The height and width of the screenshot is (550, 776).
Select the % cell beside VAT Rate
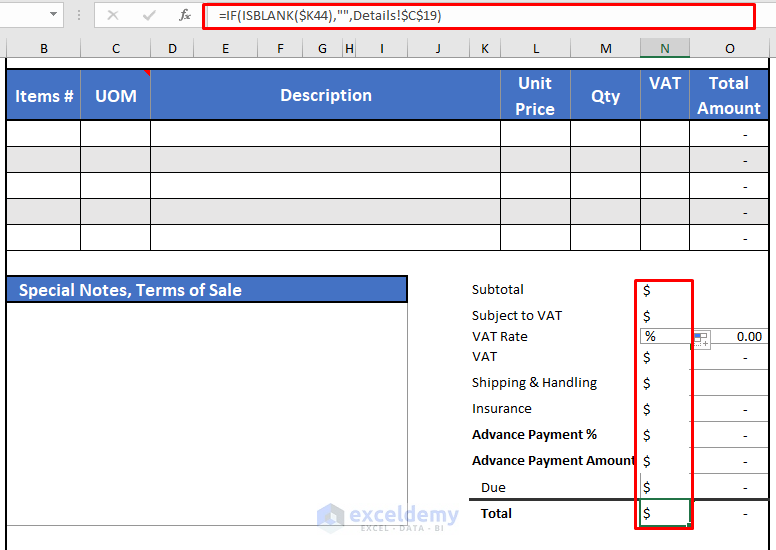(x=665, y=337)
